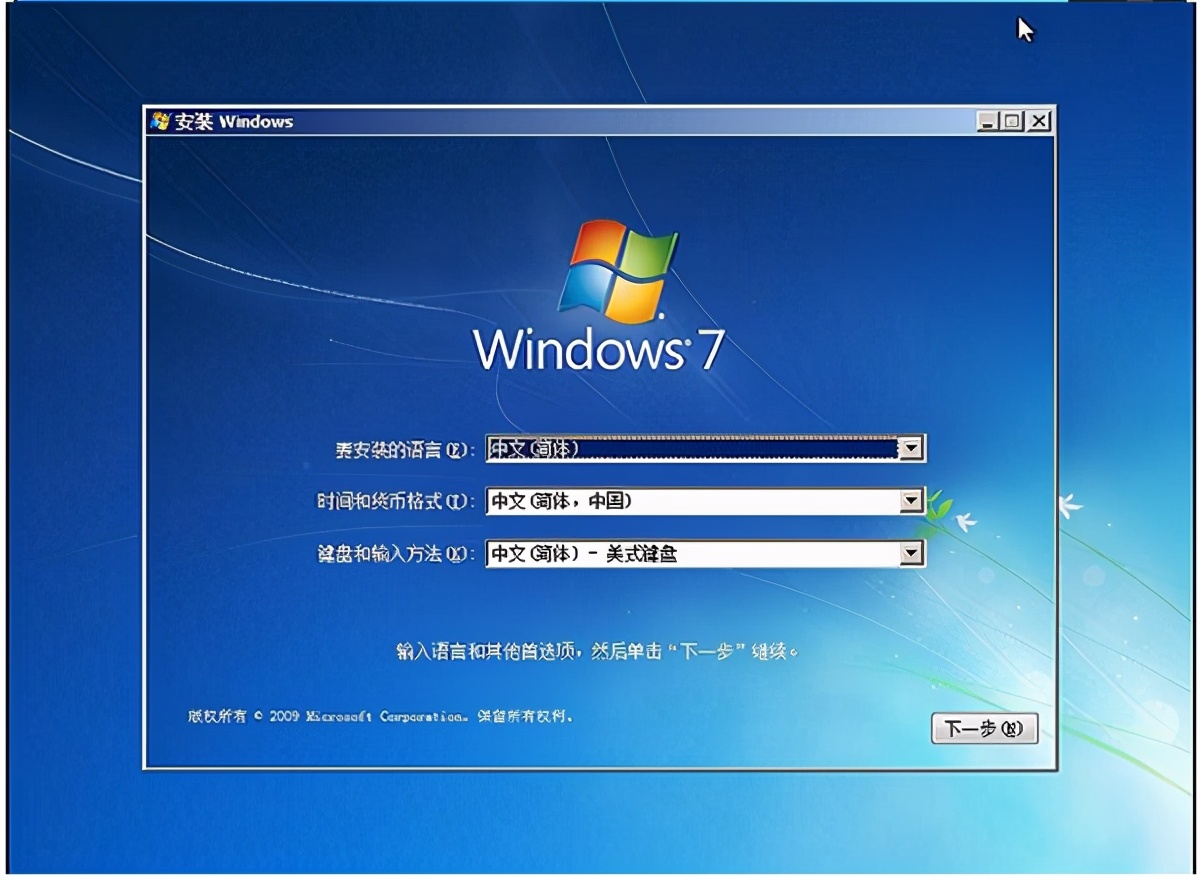Minimize the 安装 Windows window
This screenshot has height=880, width=1200.
(989, 122)
